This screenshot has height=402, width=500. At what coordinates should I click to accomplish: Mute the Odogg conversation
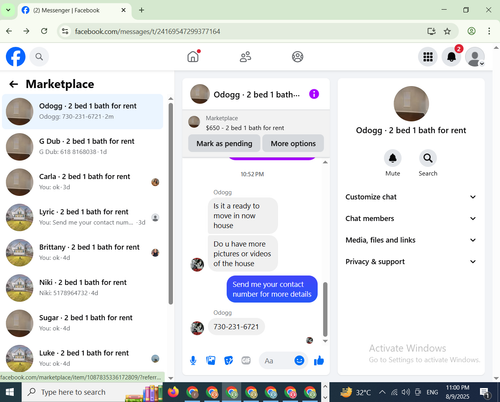pos(393,158)
